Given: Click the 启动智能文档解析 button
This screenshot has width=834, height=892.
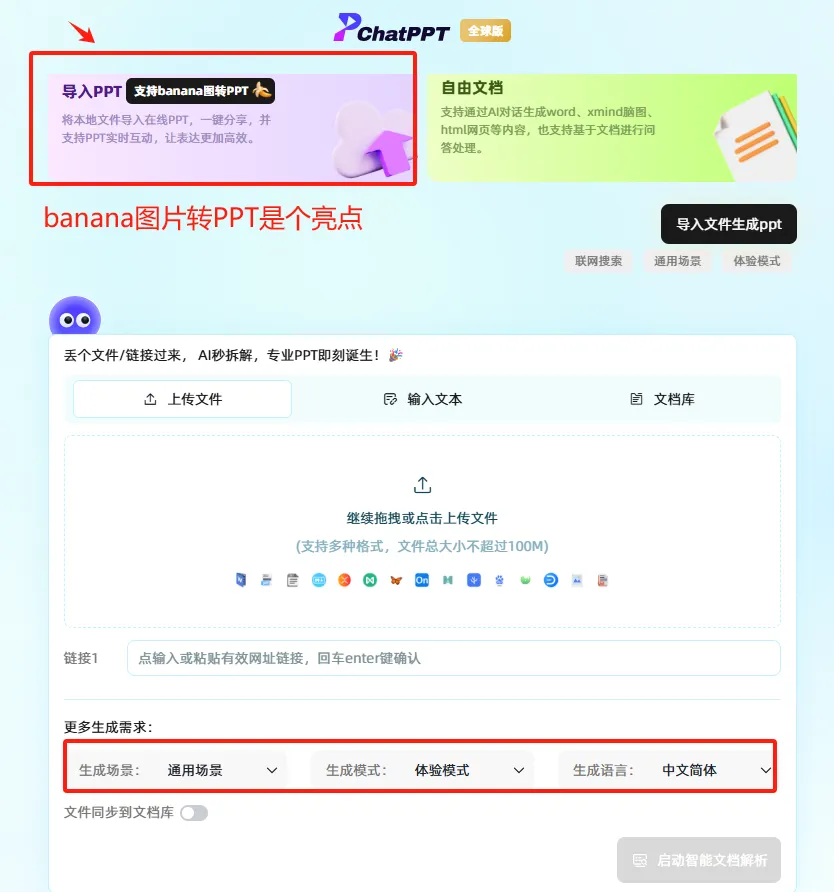Looking at the screenshot, I should (699, 860).
